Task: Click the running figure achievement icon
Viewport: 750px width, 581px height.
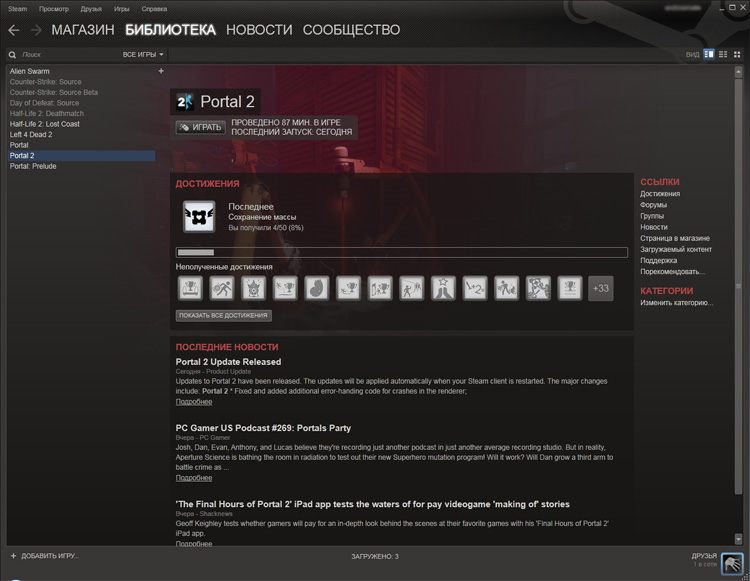Action: (222, 288)
